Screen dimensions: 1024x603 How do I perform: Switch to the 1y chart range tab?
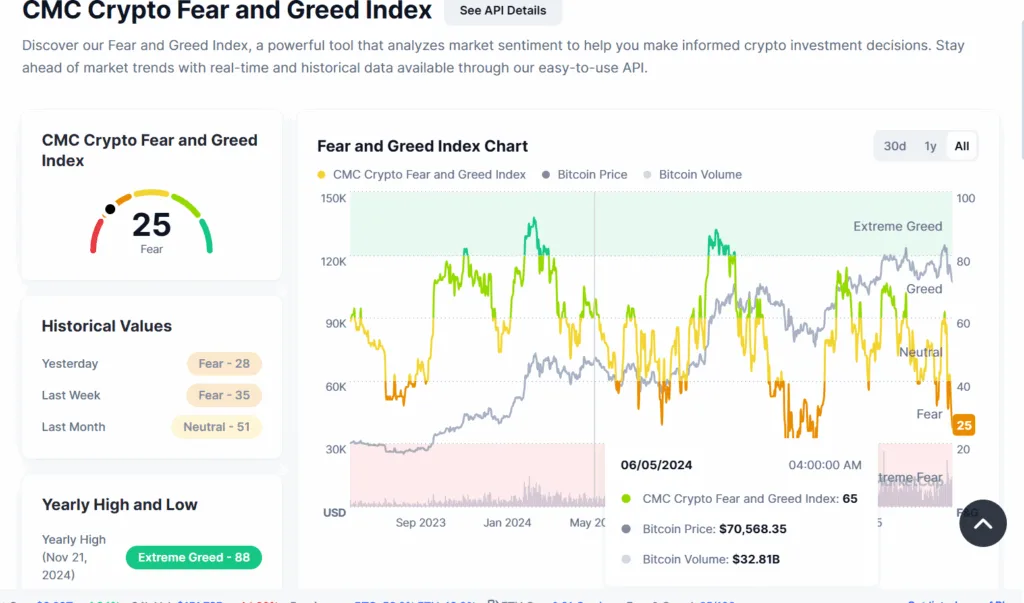click(x=930, y=145)
